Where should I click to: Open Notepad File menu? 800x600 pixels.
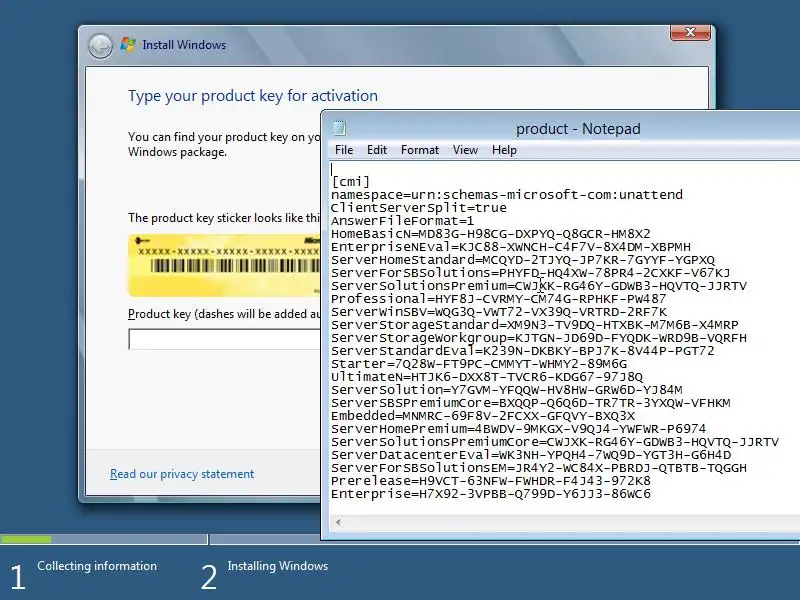344,150
